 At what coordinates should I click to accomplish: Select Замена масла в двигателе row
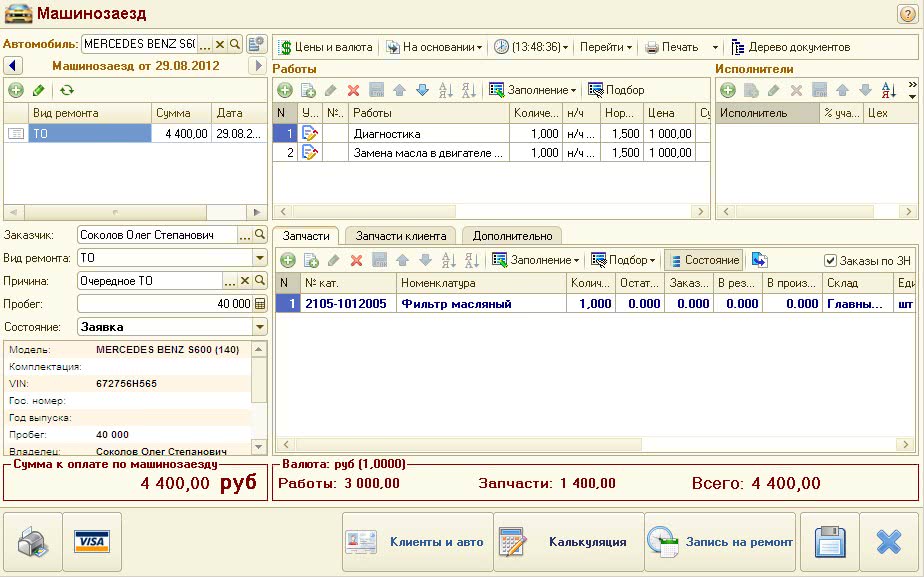(491, 153)
